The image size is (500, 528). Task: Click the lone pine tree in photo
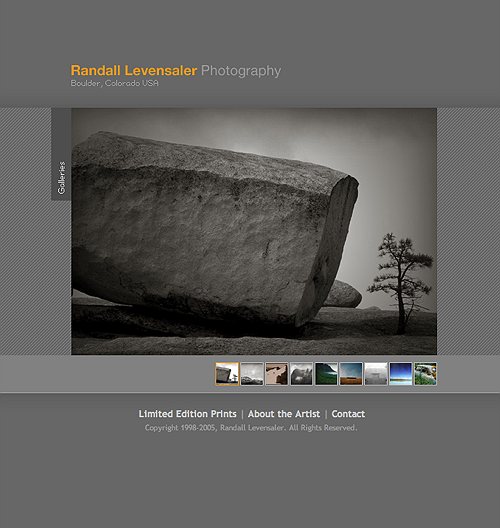click(x=400, y=283)
